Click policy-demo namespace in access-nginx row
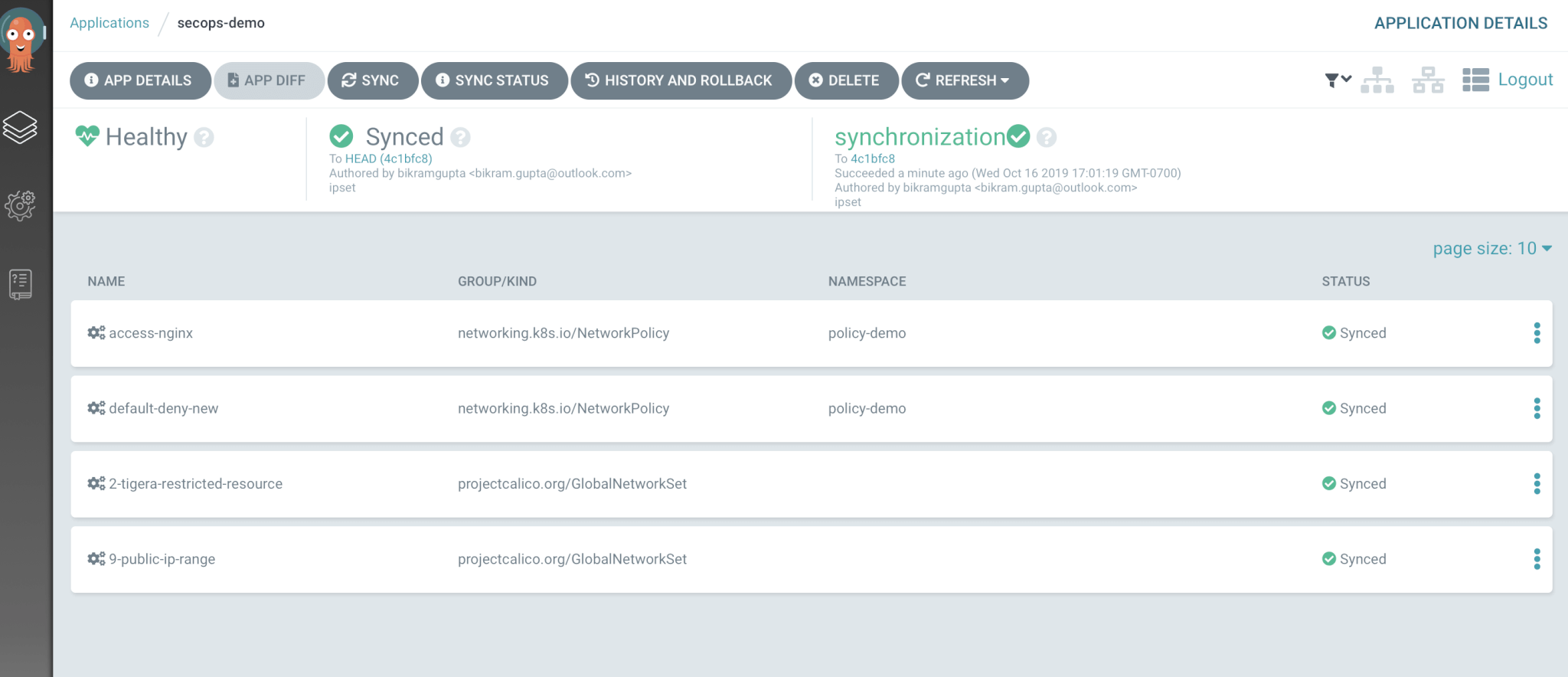The image size is (1568, 677). point(867,333)
